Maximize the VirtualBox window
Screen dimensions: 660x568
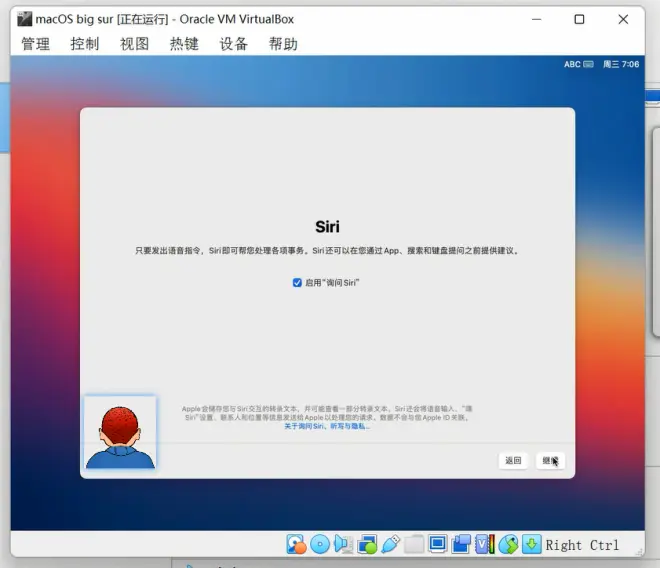tap(580, 19)
